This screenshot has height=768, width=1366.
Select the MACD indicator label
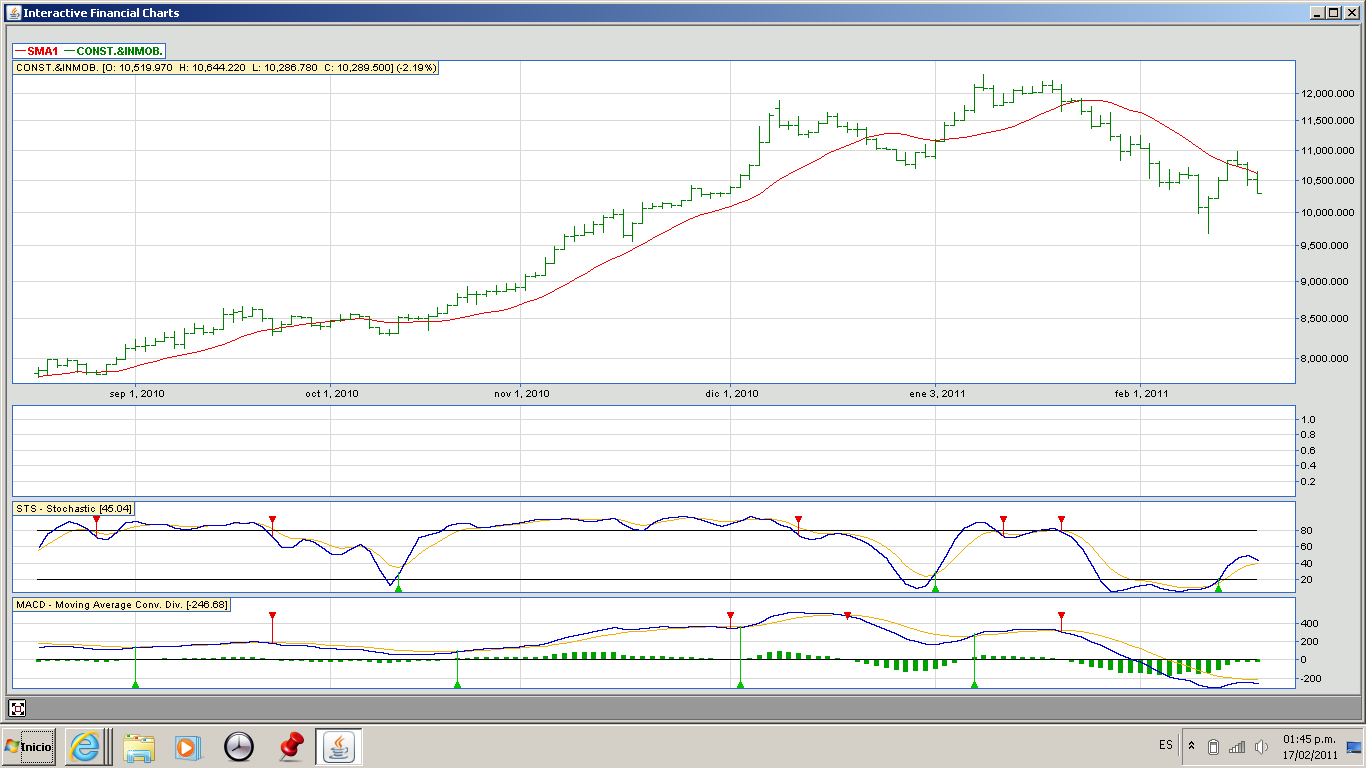121,604
